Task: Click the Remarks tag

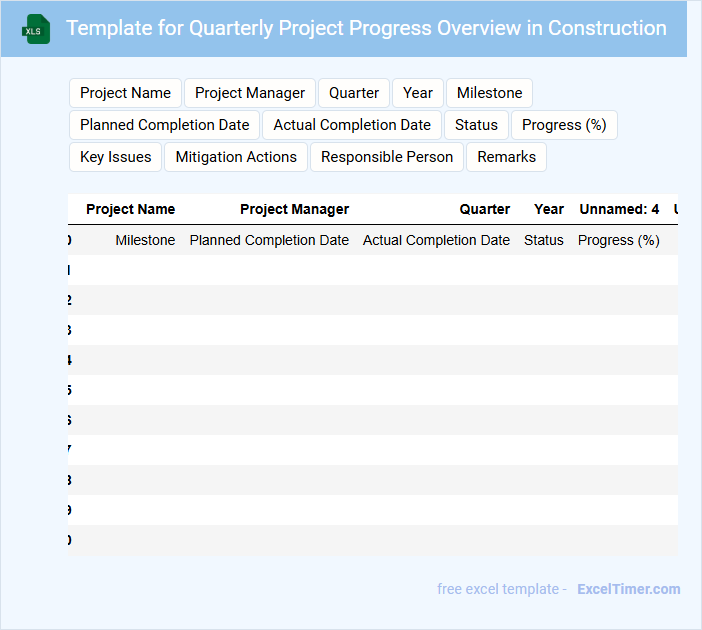Action: [x=506, y=157]
